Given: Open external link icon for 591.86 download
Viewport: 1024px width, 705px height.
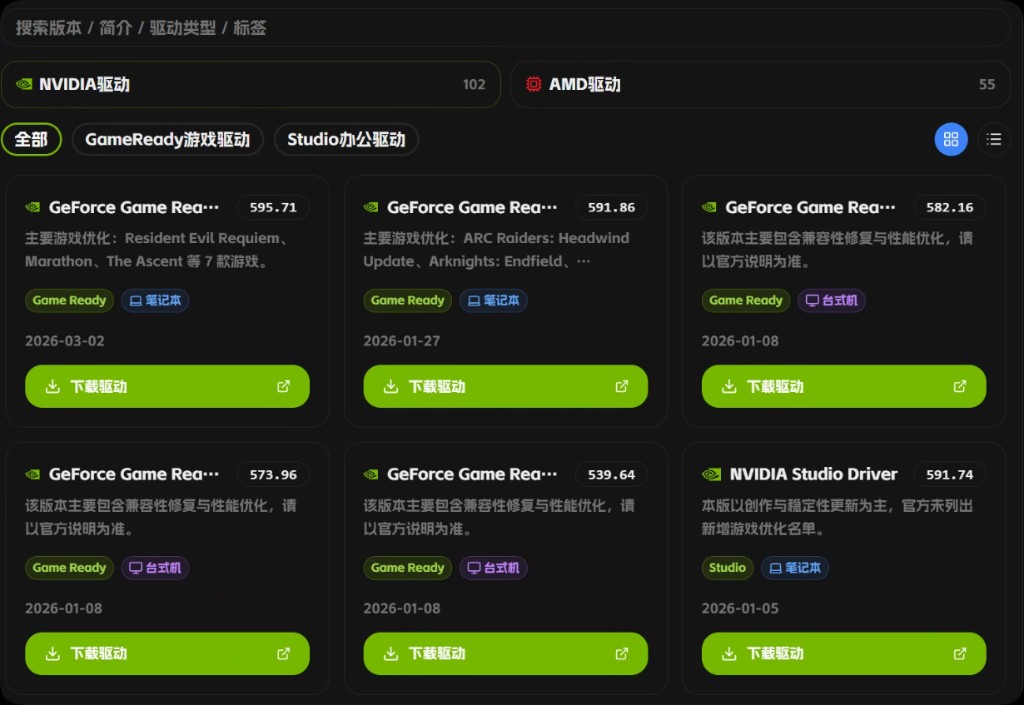Looking at the screenshot, I should pos(622,386).
